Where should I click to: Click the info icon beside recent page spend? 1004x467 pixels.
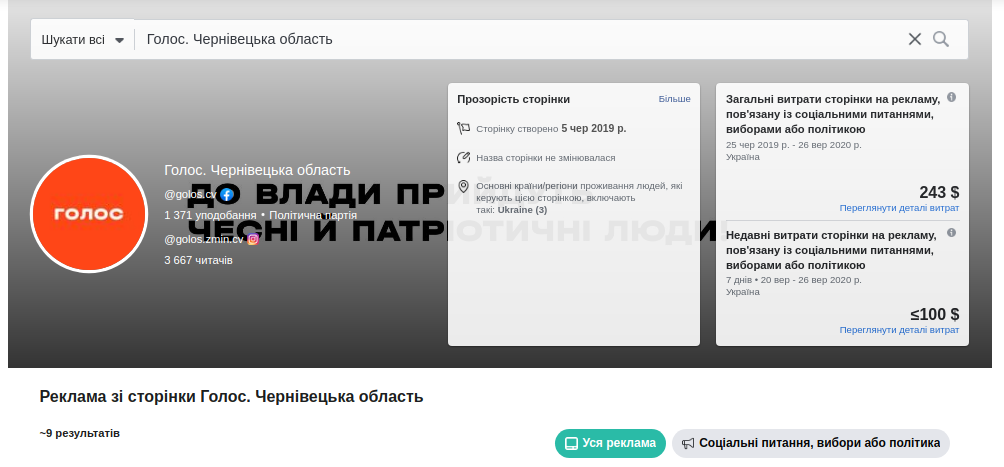(x=951, y=232)
